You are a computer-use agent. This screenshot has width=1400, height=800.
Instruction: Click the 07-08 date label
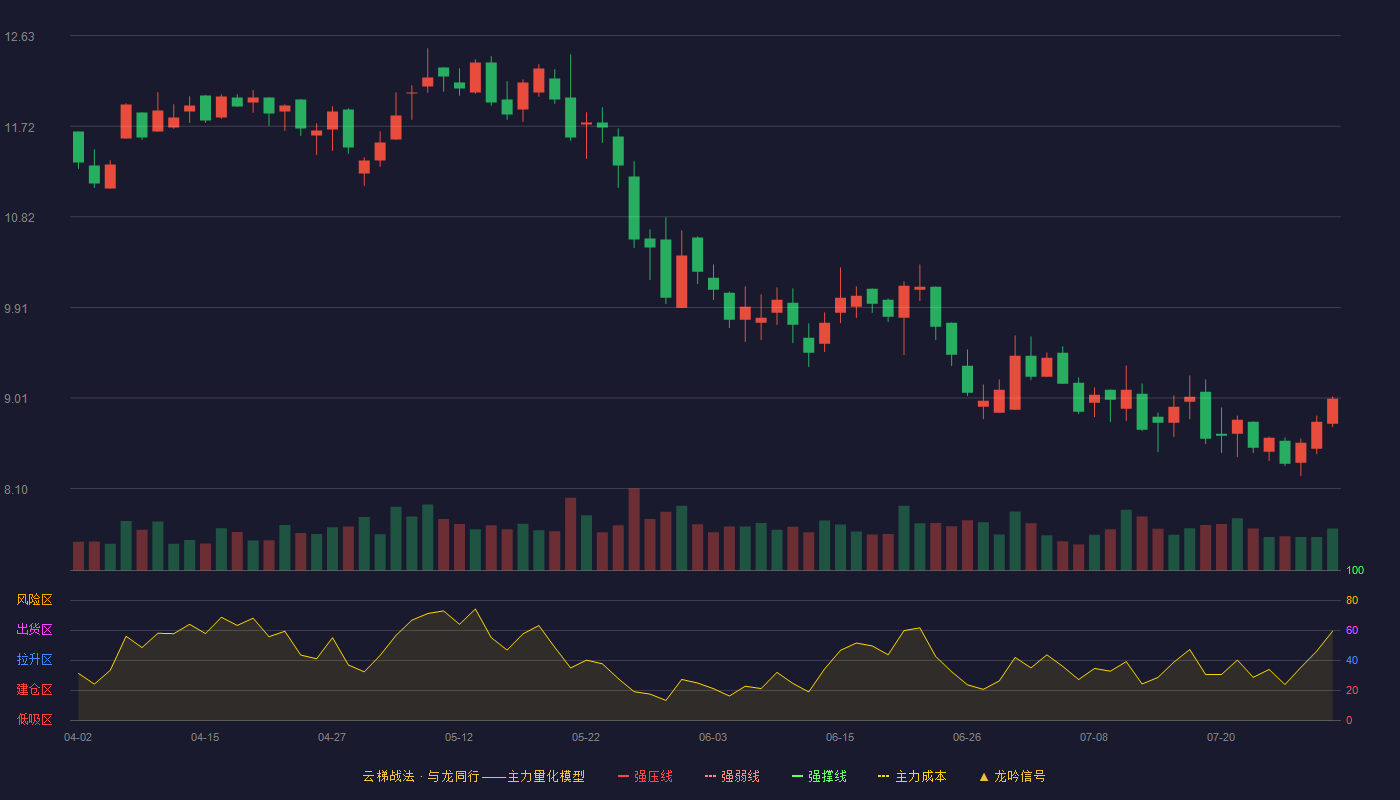1094,737
